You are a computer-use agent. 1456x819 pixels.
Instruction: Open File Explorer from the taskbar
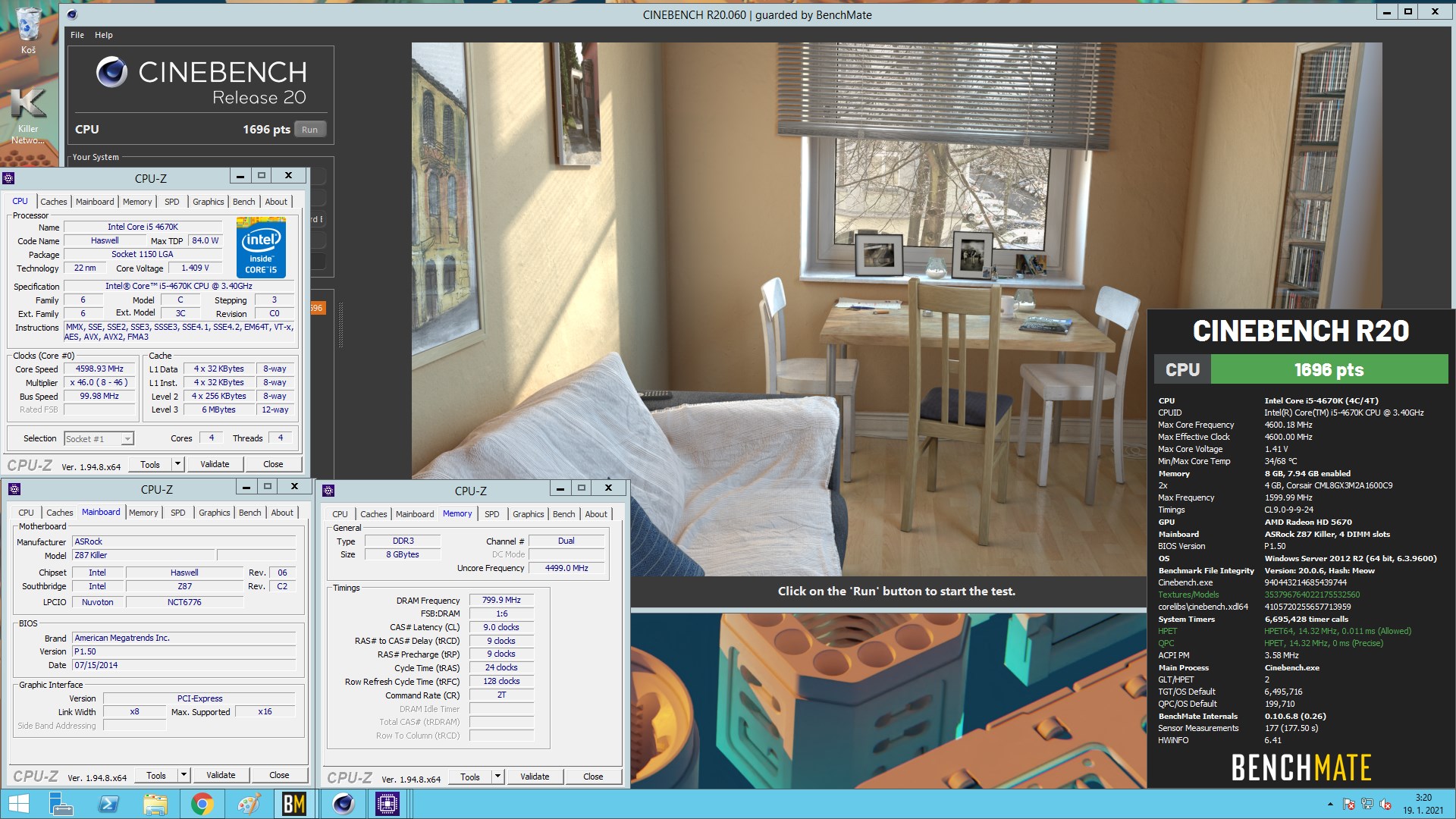coord(155,804)
